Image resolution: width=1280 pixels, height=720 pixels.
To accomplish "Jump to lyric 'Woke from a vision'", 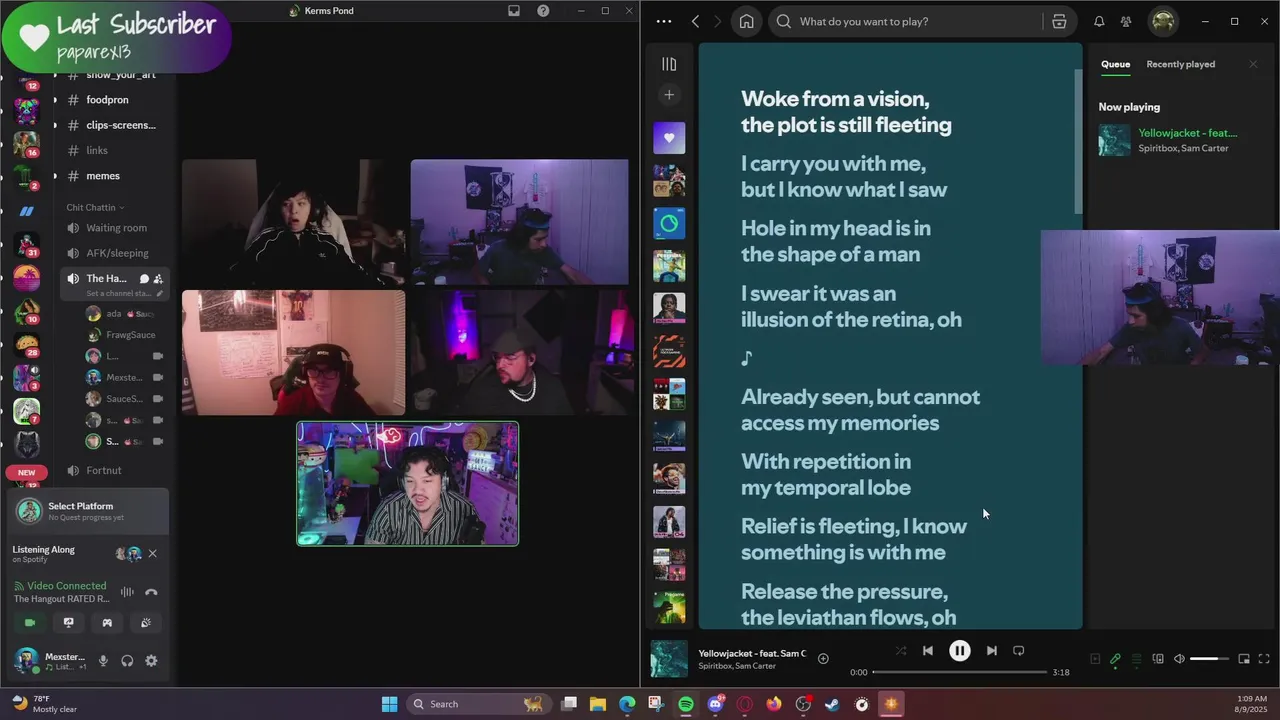I will (x=846, y=112).
